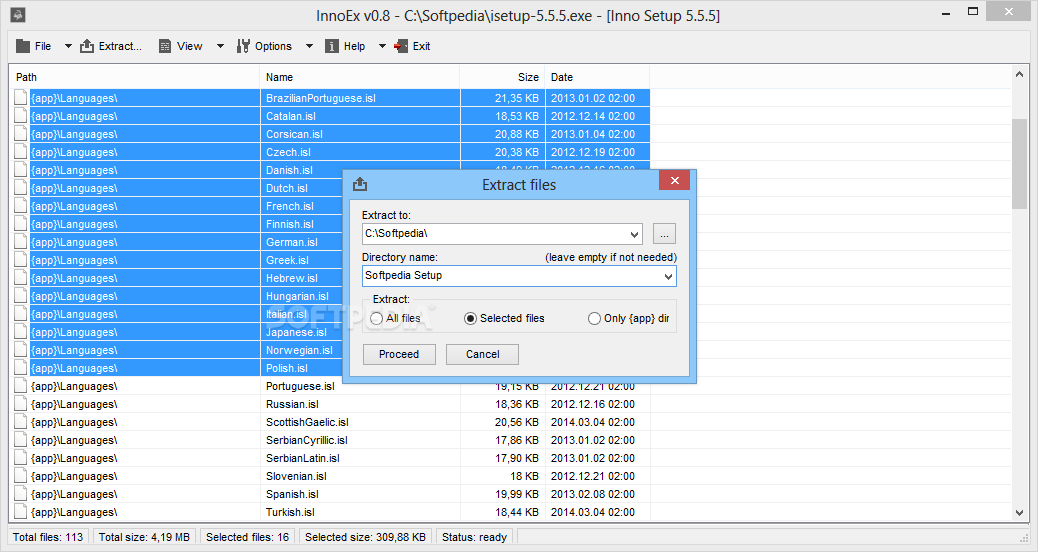Expand the File menu dropdown arrow

point(68,46)
